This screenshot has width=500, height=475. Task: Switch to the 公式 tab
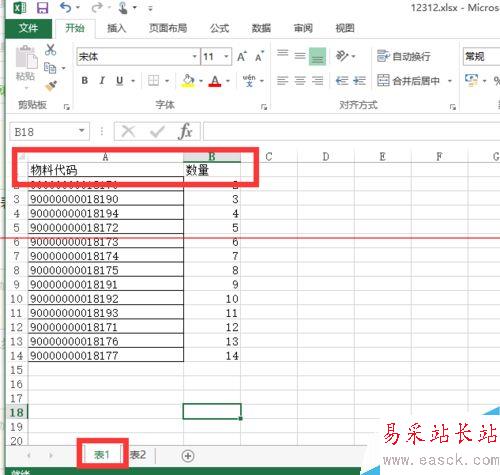coord(219,28)
